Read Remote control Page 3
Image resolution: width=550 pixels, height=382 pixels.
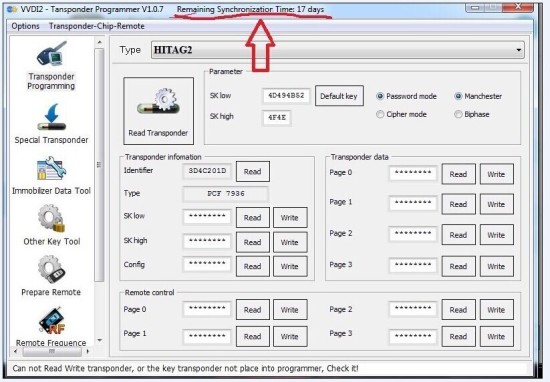(x=458, y=336)
